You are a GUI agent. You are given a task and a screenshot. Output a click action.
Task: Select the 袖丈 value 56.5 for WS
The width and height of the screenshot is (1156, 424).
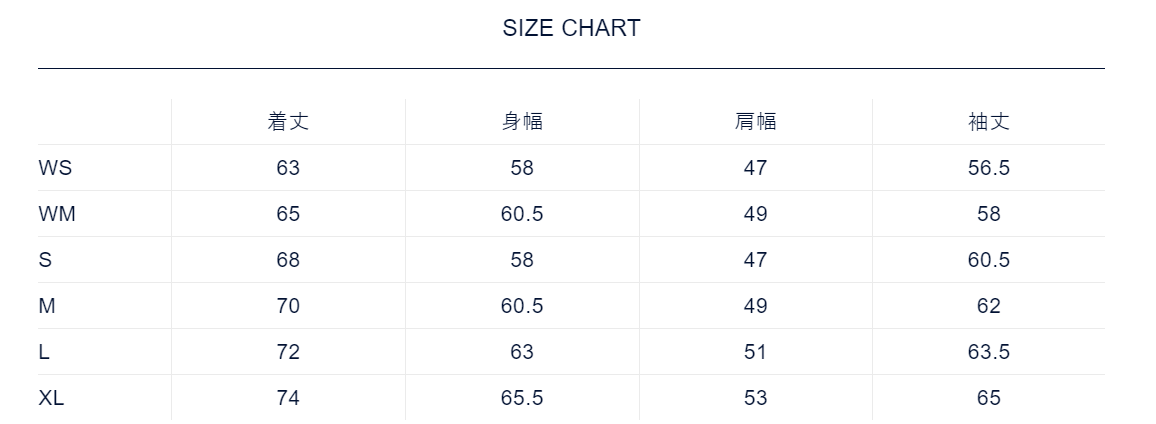[989, 168]
